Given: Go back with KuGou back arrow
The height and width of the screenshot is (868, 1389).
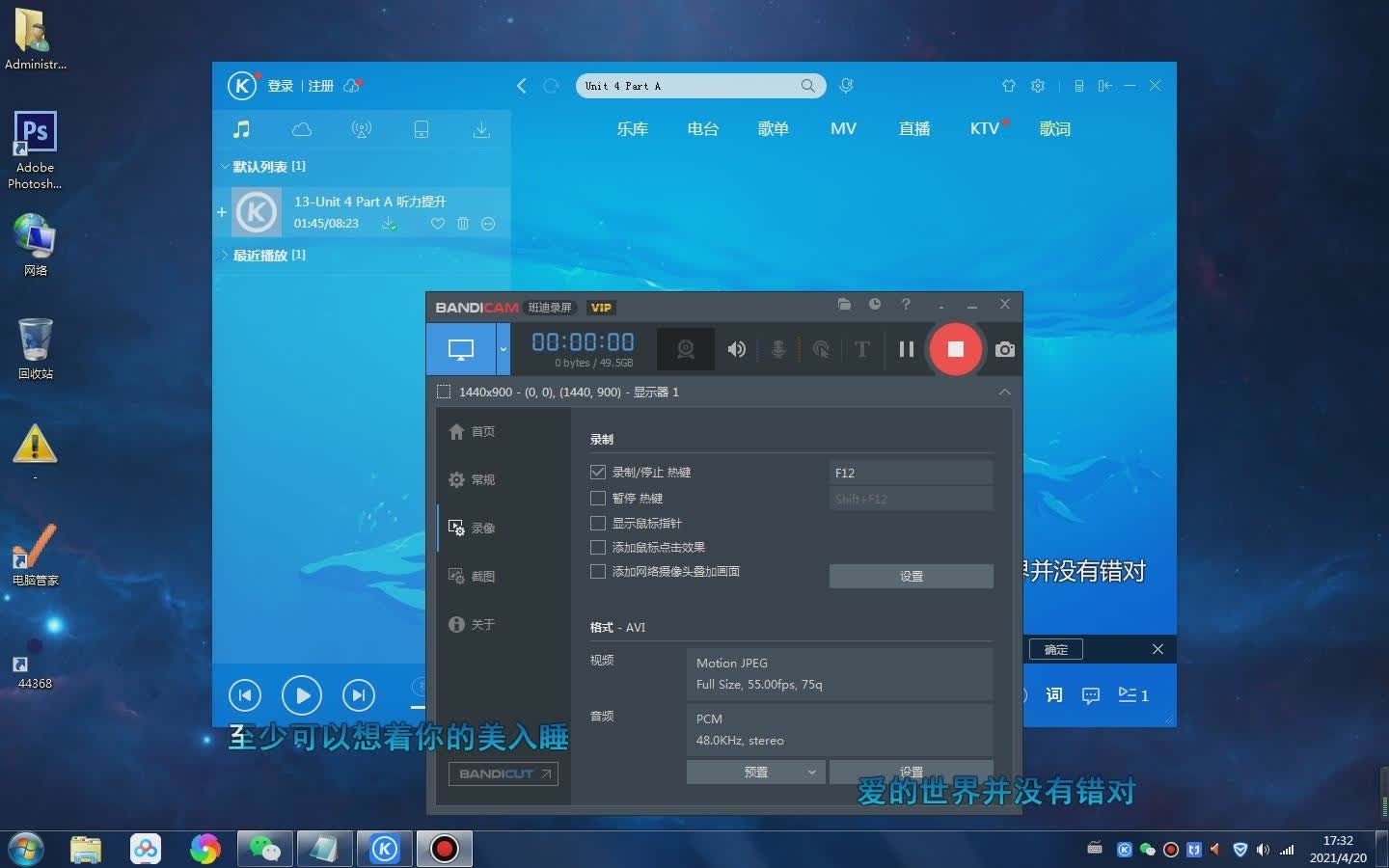Looking at the screenshot, I should pos(522,86).
